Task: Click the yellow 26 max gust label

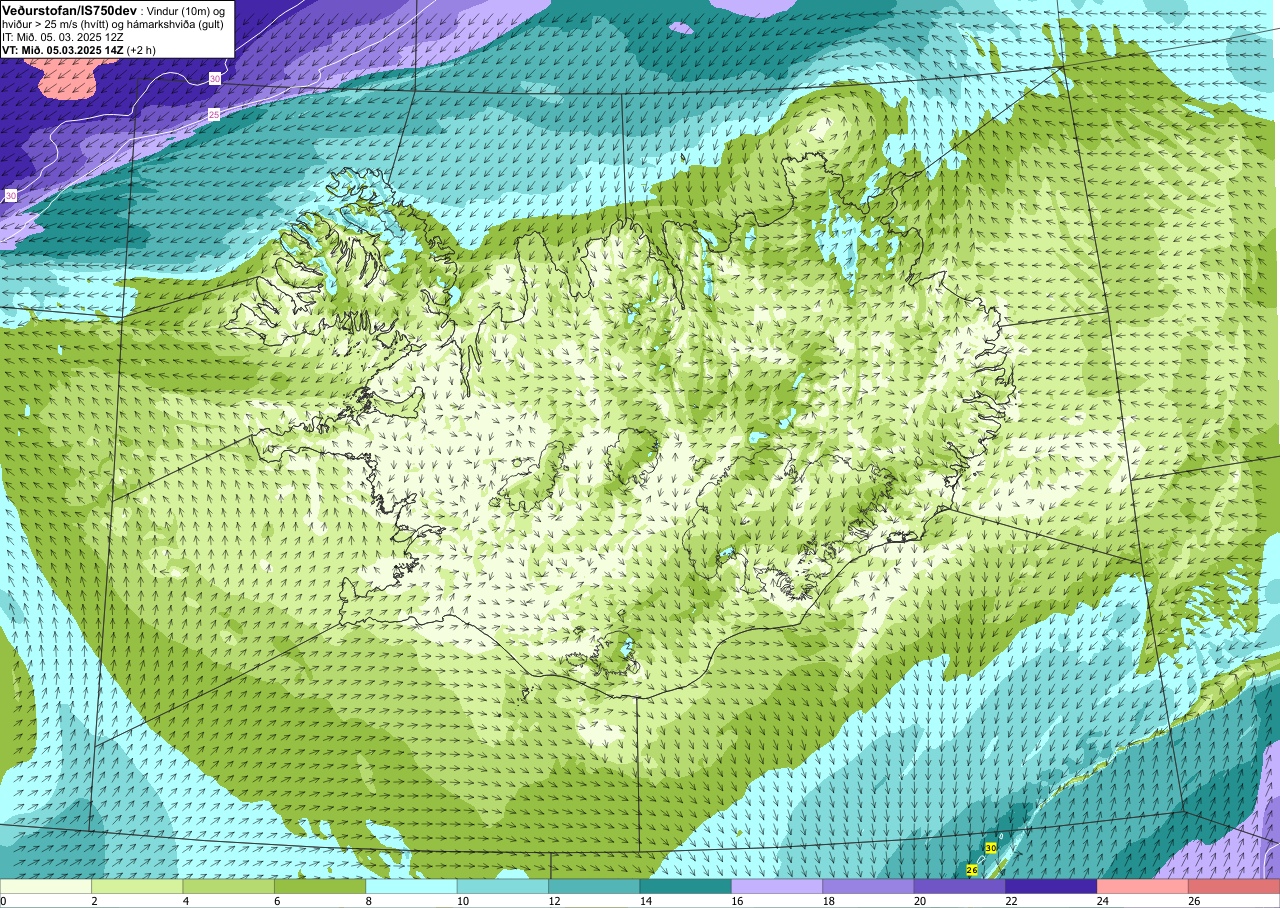Action: pos(972,870)
